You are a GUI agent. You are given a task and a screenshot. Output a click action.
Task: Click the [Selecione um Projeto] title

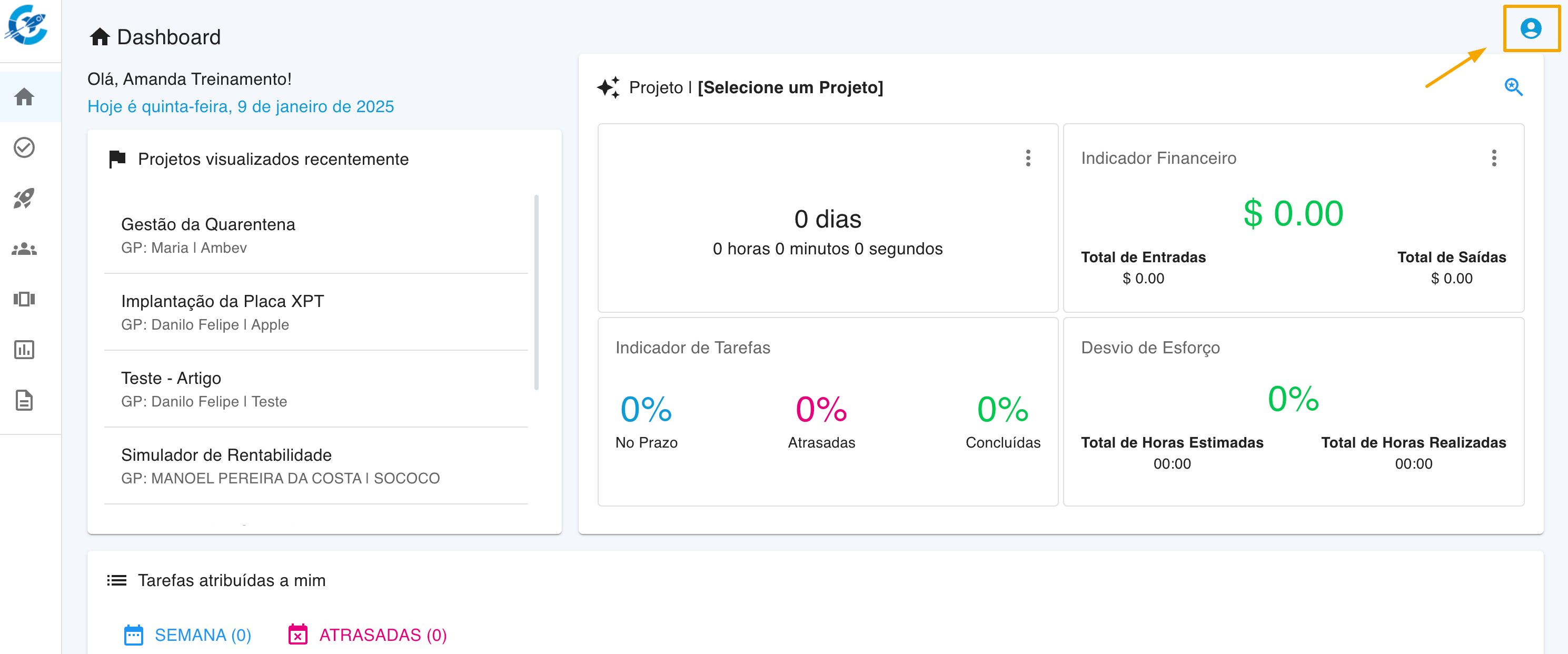pos(789,88)
